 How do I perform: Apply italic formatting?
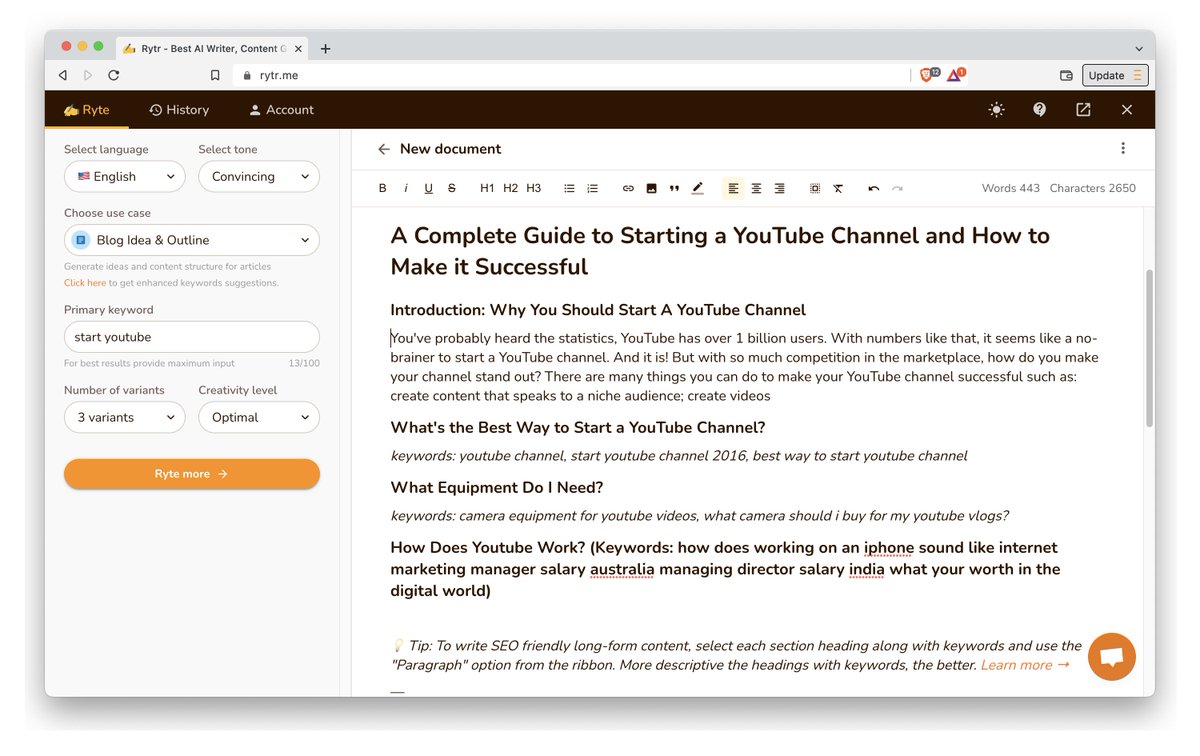tap(406, 188)
